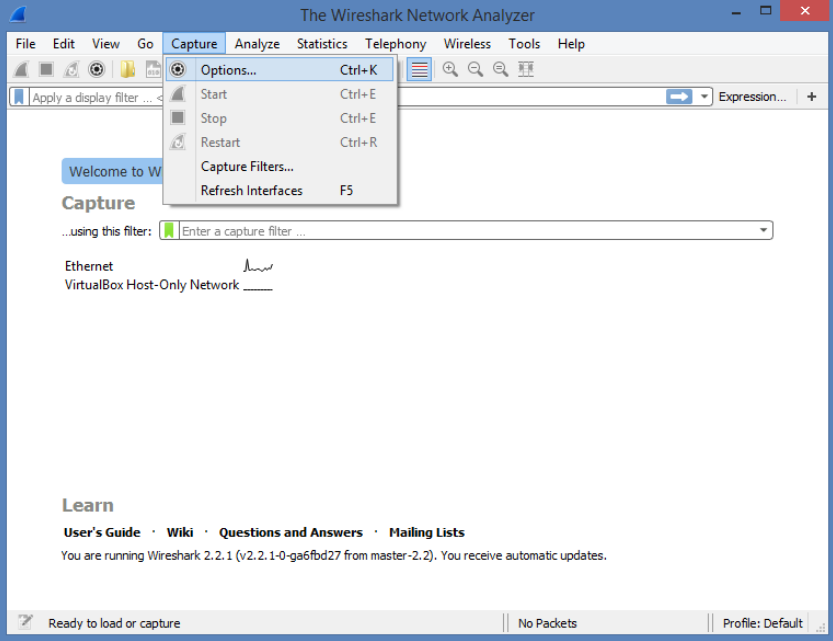Screen dimensions: 833x641
Task: Click the Ethernet traffic sparkline graph
Action: (x=258, y=265)
